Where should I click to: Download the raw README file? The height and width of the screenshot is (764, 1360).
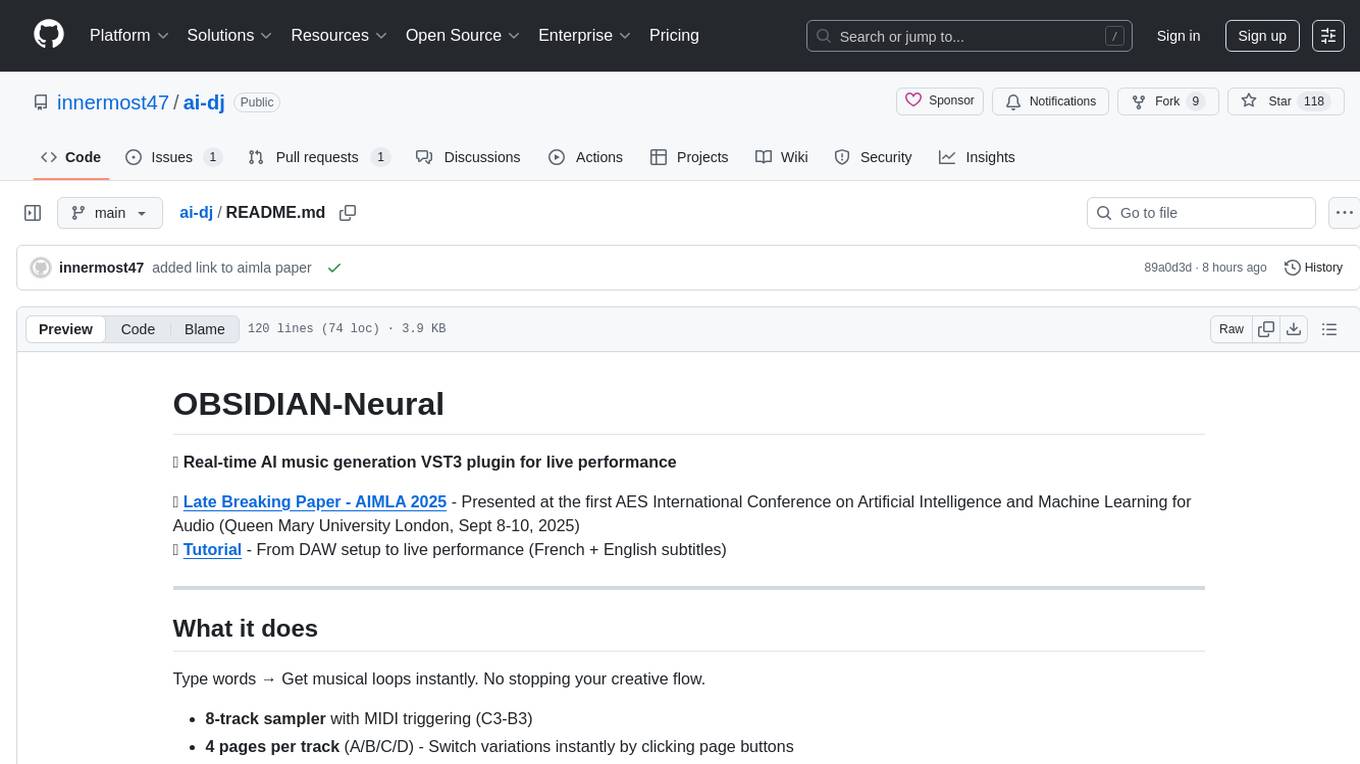coord(1294,329)
